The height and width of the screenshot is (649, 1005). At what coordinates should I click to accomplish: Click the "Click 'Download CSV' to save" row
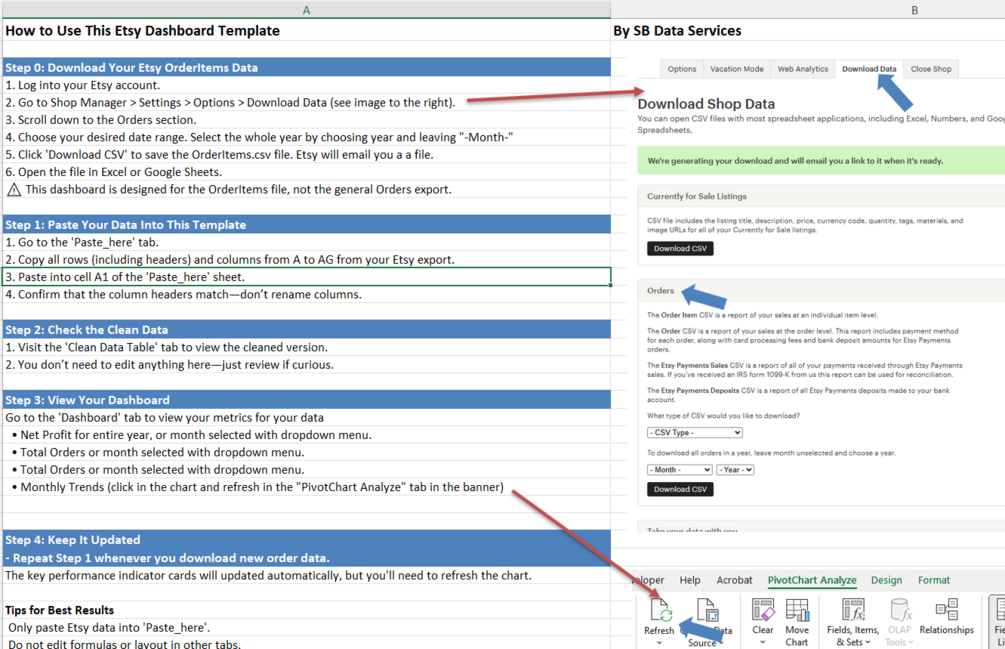[x=306, y=154]
